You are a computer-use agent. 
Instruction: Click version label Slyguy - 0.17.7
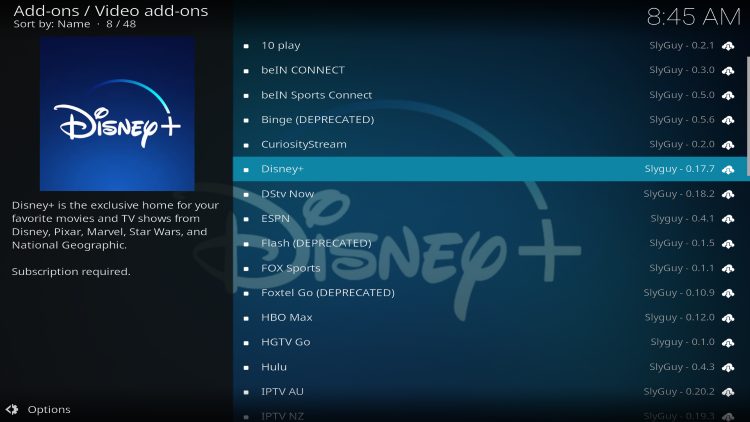(x=680, y=169)
